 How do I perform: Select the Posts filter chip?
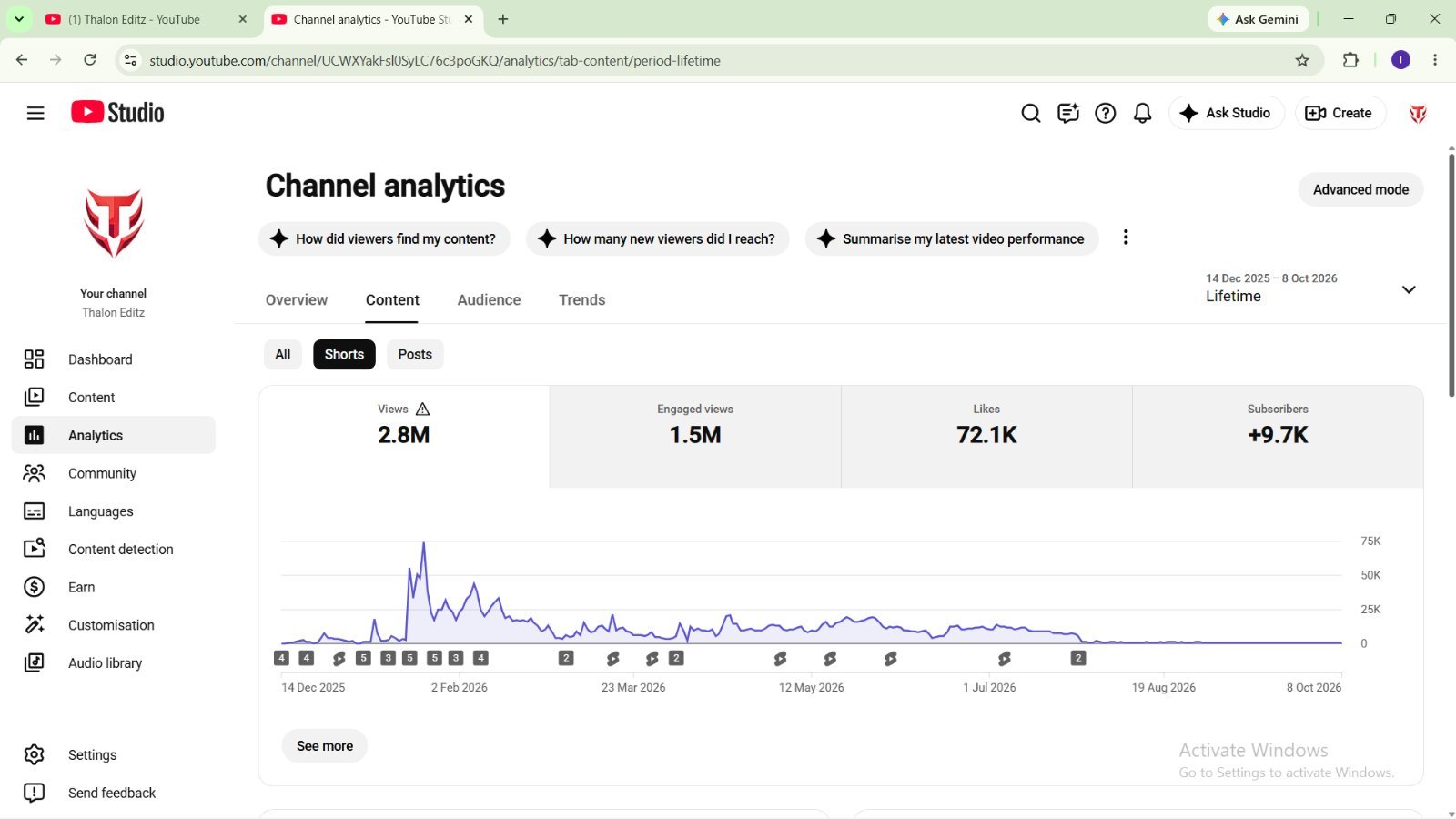pyautogui.click(x=415, y=355)
